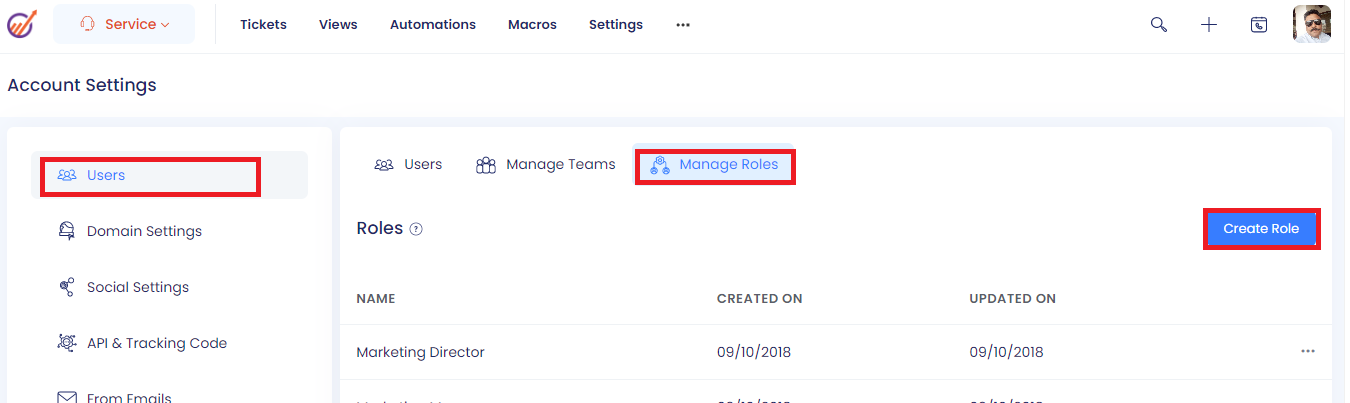The height and width of the screenshot is (403, 1350).
Task: Sort by the UPDATED ON column header
Action: pyautogui.click(x=1013, y=298)
